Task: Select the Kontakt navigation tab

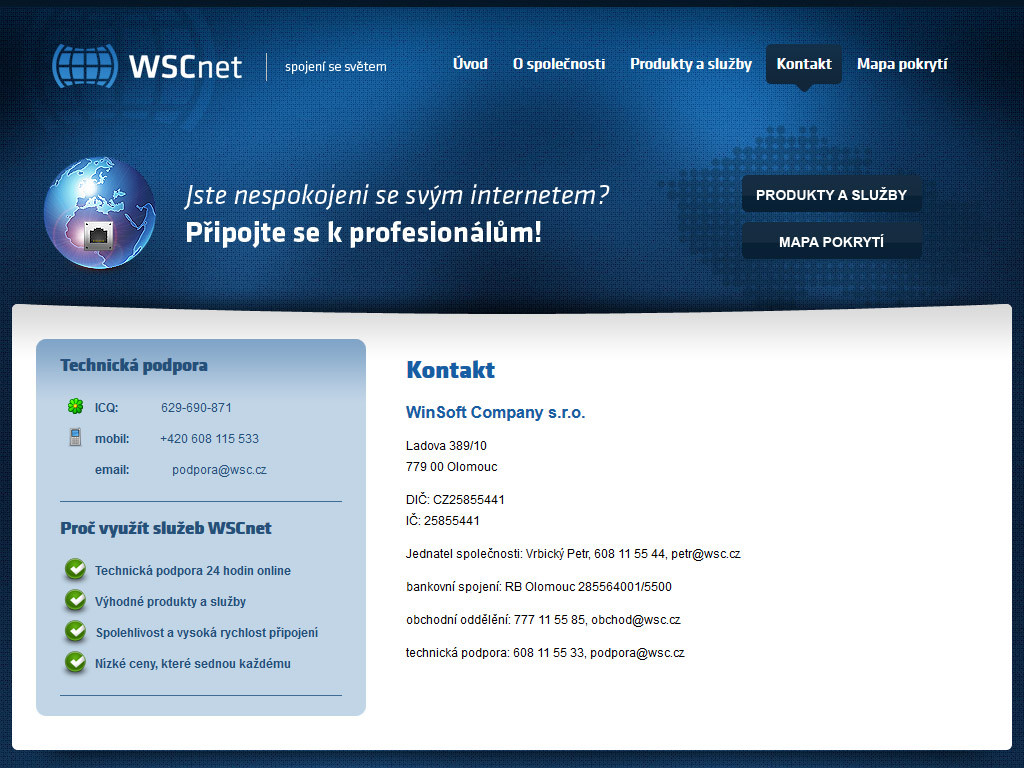Action: tap(804, 64)
